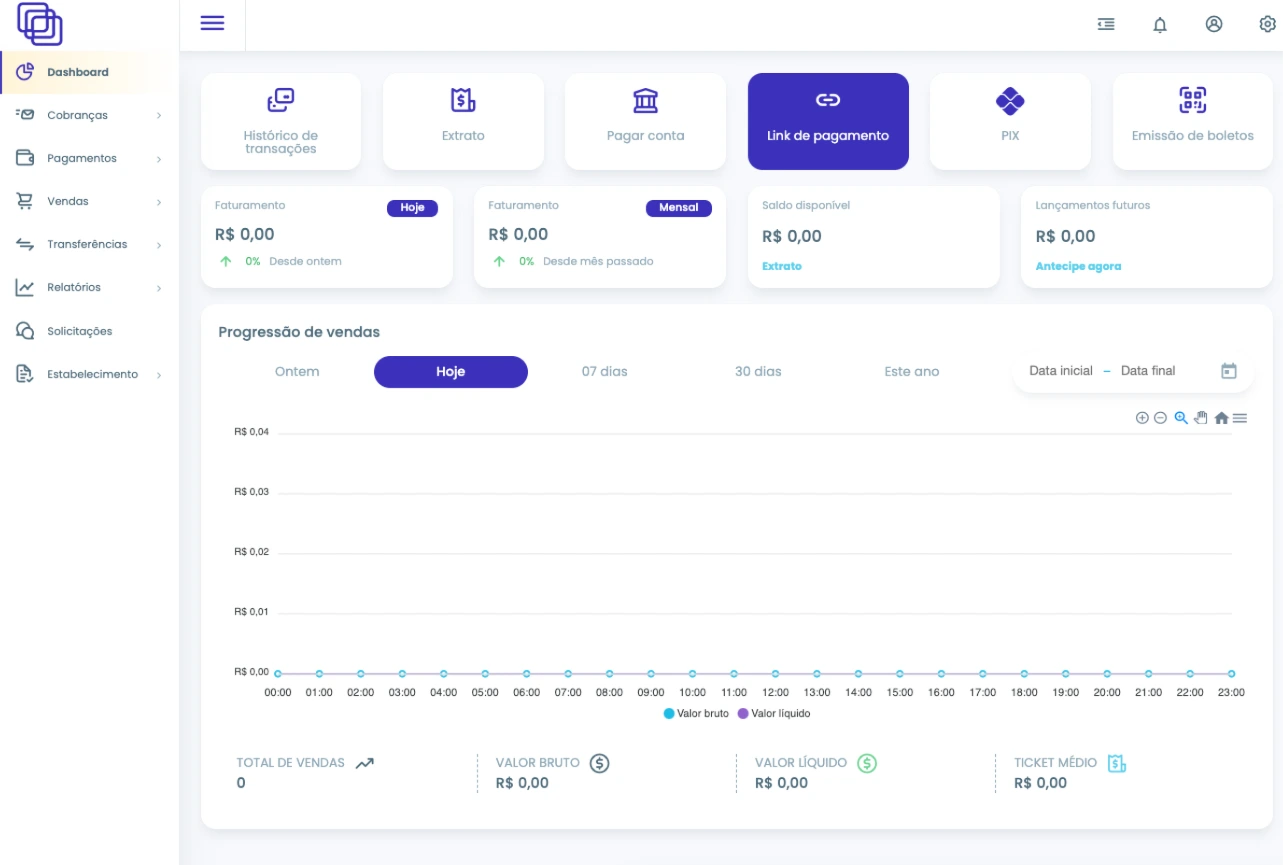Click the user profile icon in header
Image resolution: width=1283 pixels, height=865 pixels.
[x=1214, y=25]
